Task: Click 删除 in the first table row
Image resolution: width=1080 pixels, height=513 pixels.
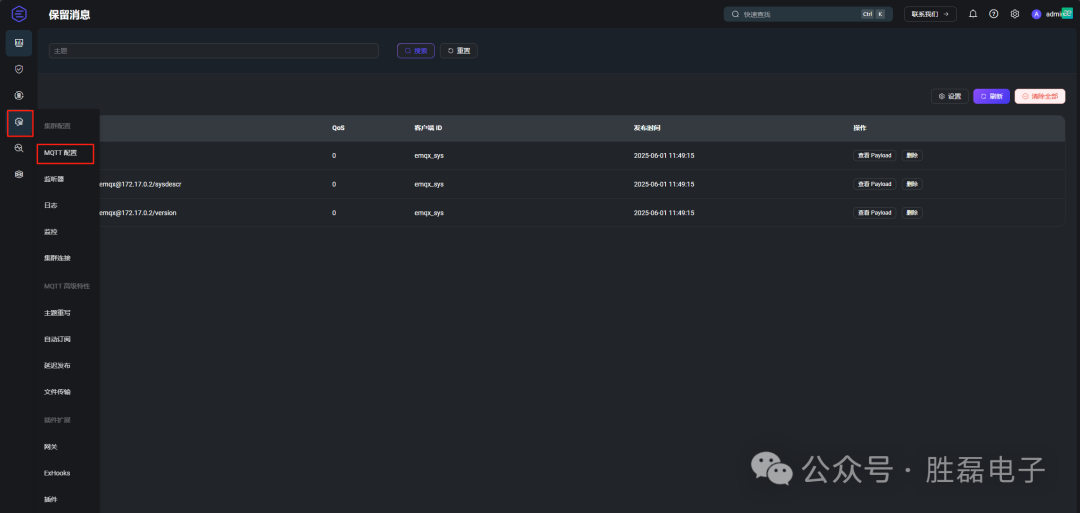Action: pos(912,156)
